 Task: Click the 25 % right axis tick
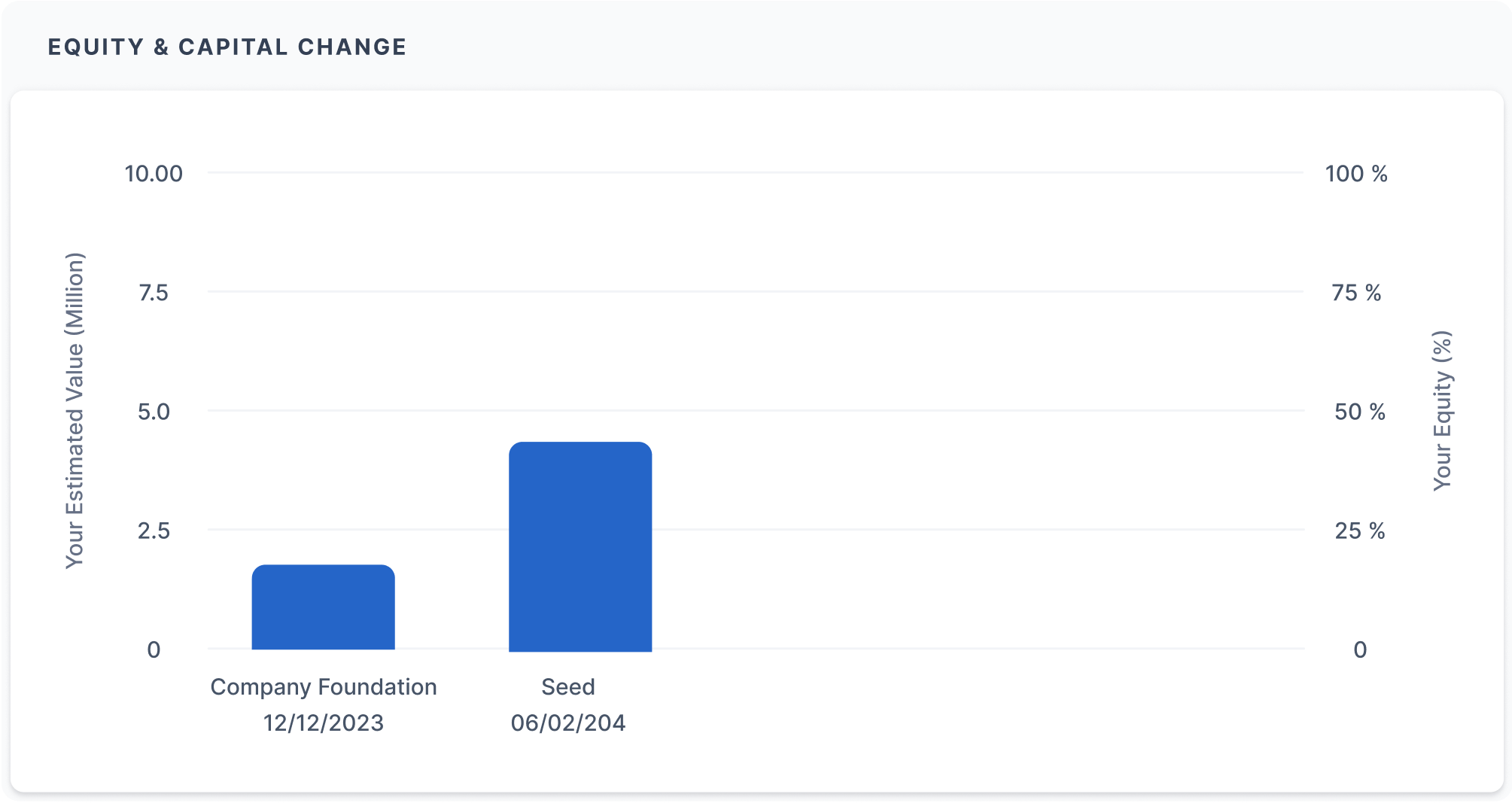[x=1359, y=531]
